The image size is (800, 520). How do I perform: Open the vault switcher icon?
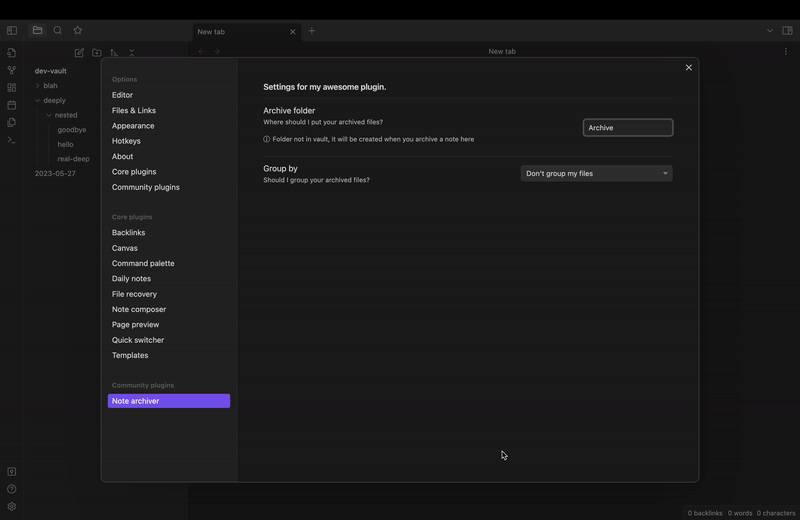(x=12, y=472)
